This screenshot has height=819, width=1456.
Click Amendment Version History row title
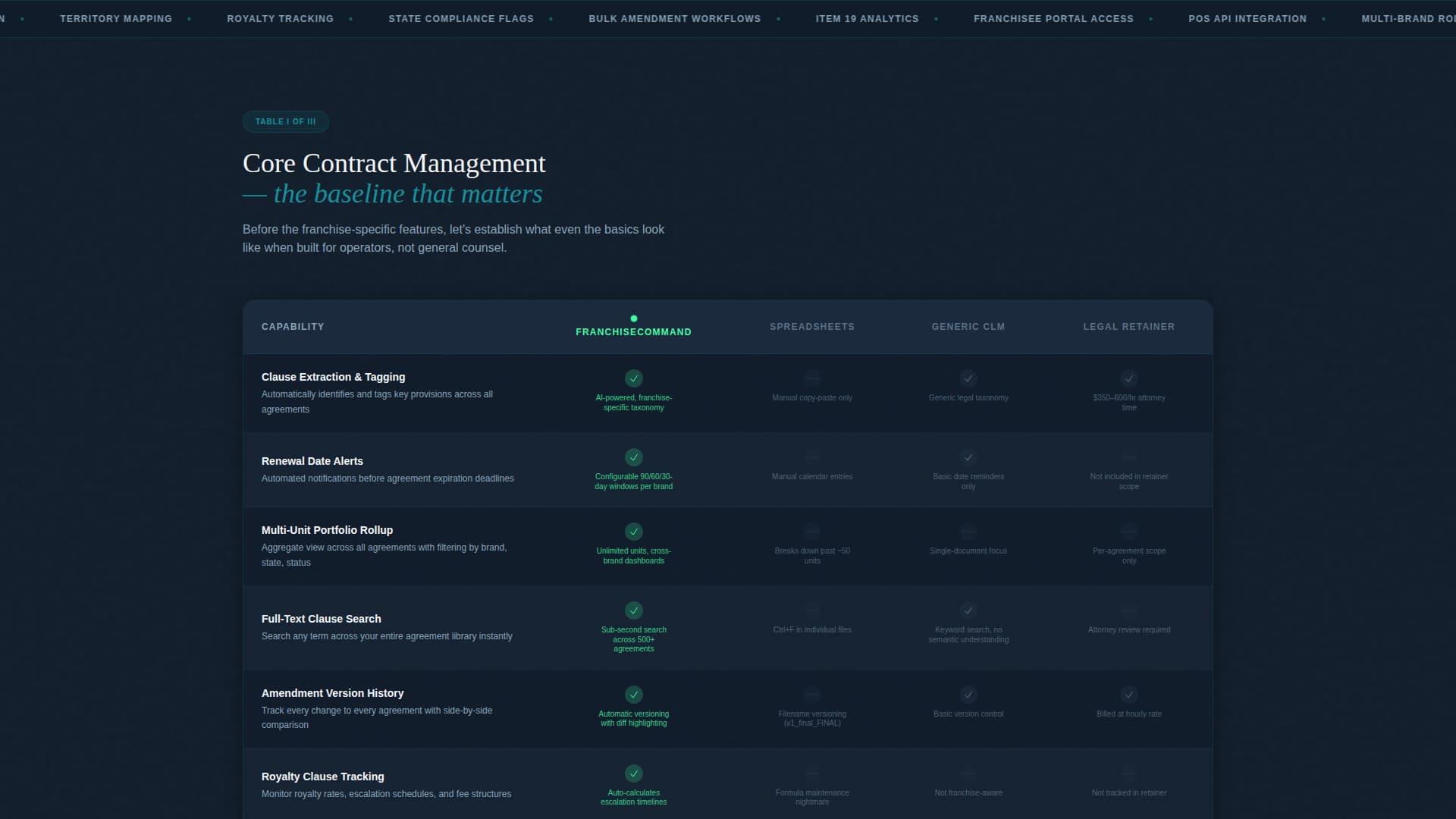(332, 693)
